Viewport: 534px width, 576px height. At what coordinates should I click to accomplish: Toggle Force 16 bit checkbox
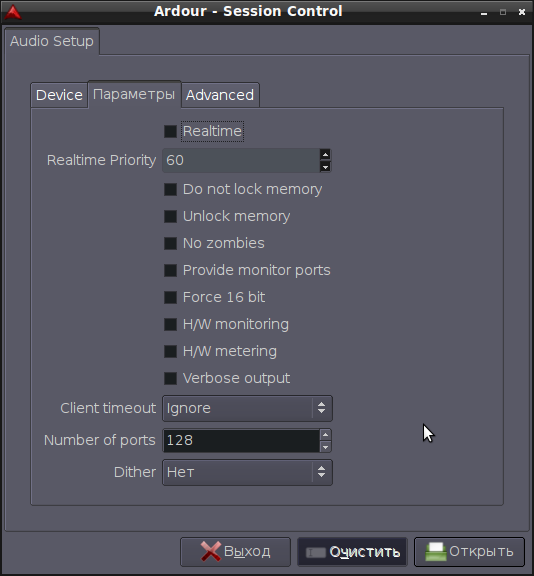click(170, 297)
